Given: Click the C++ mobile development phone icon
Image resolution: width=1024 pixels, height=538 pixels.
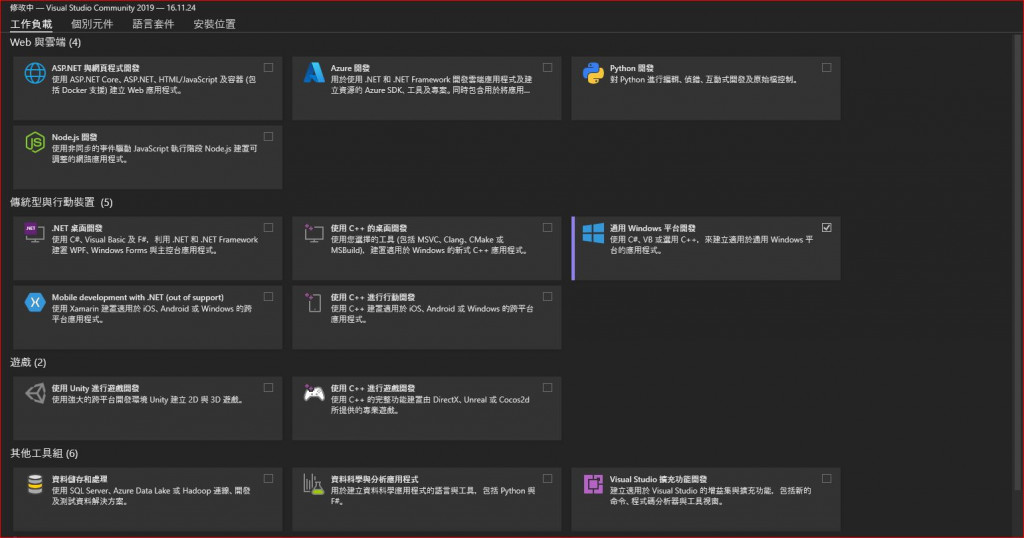Looking at the screenshot, I should coord(314,302).
